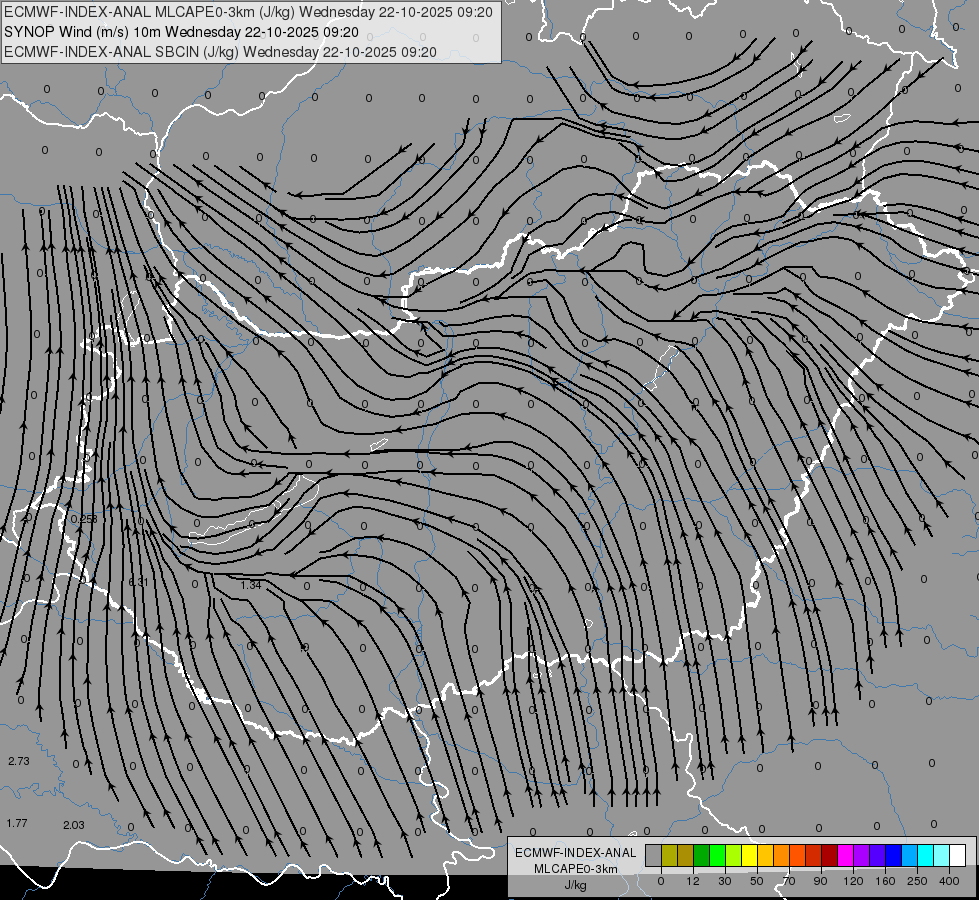The image size is (979, 900).
Task: Click the map value 2.03
Action: pos(74,825)
